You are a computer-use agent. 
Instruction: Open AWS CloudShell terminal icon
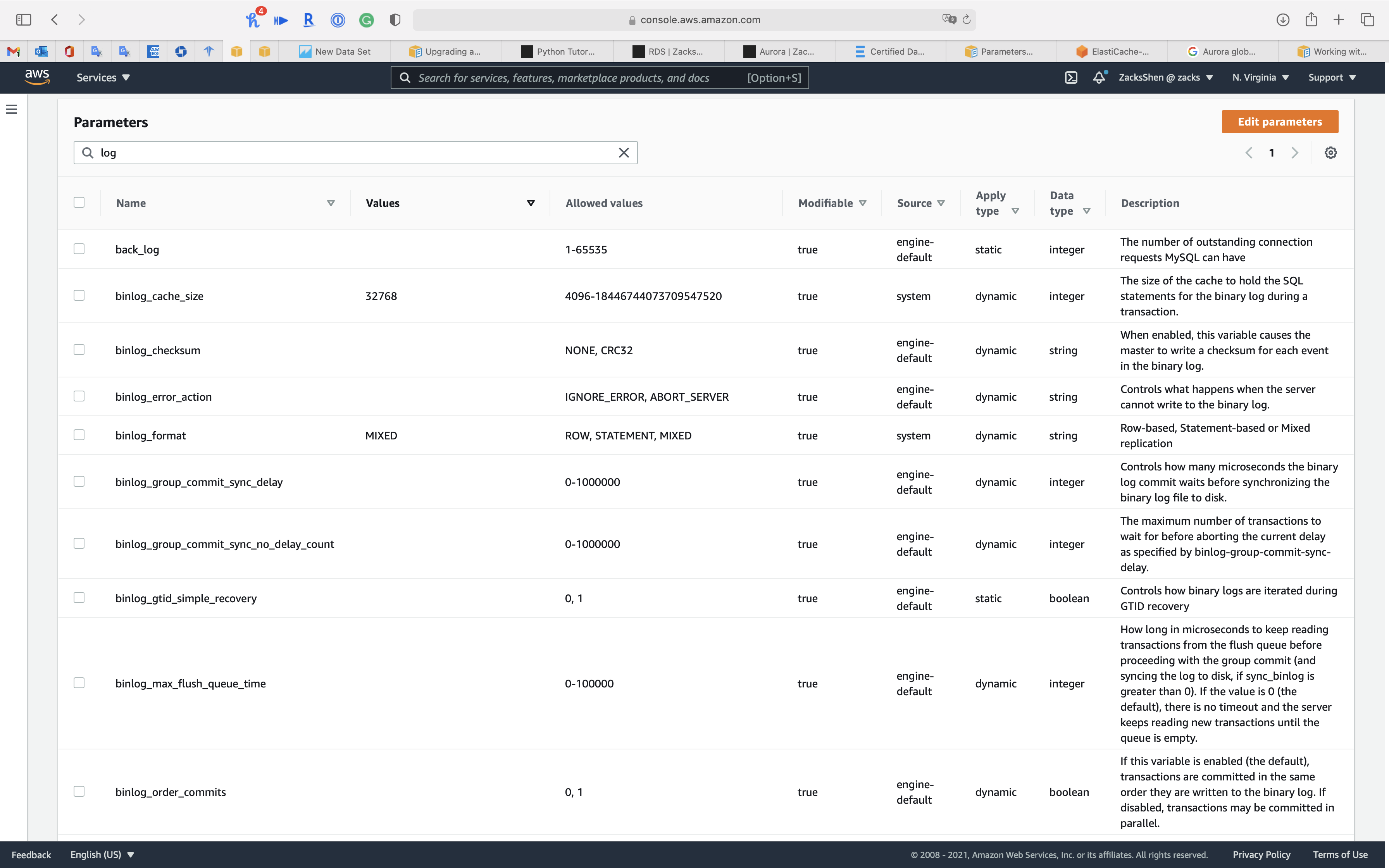(x=1070, y=77)
